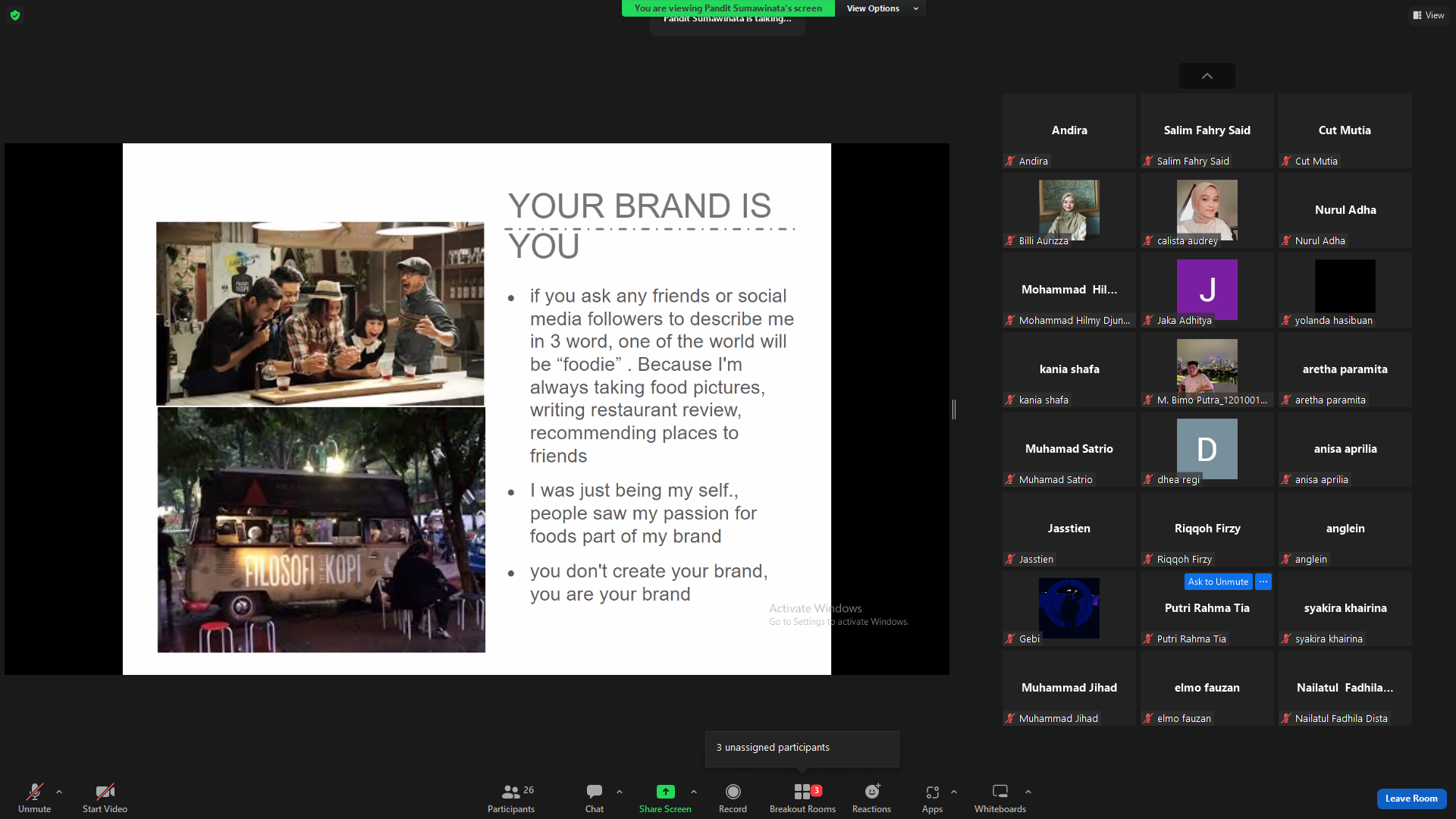Open Breakout Rooms
This screenshot has width=1456, height=819.
click(802, 798)
